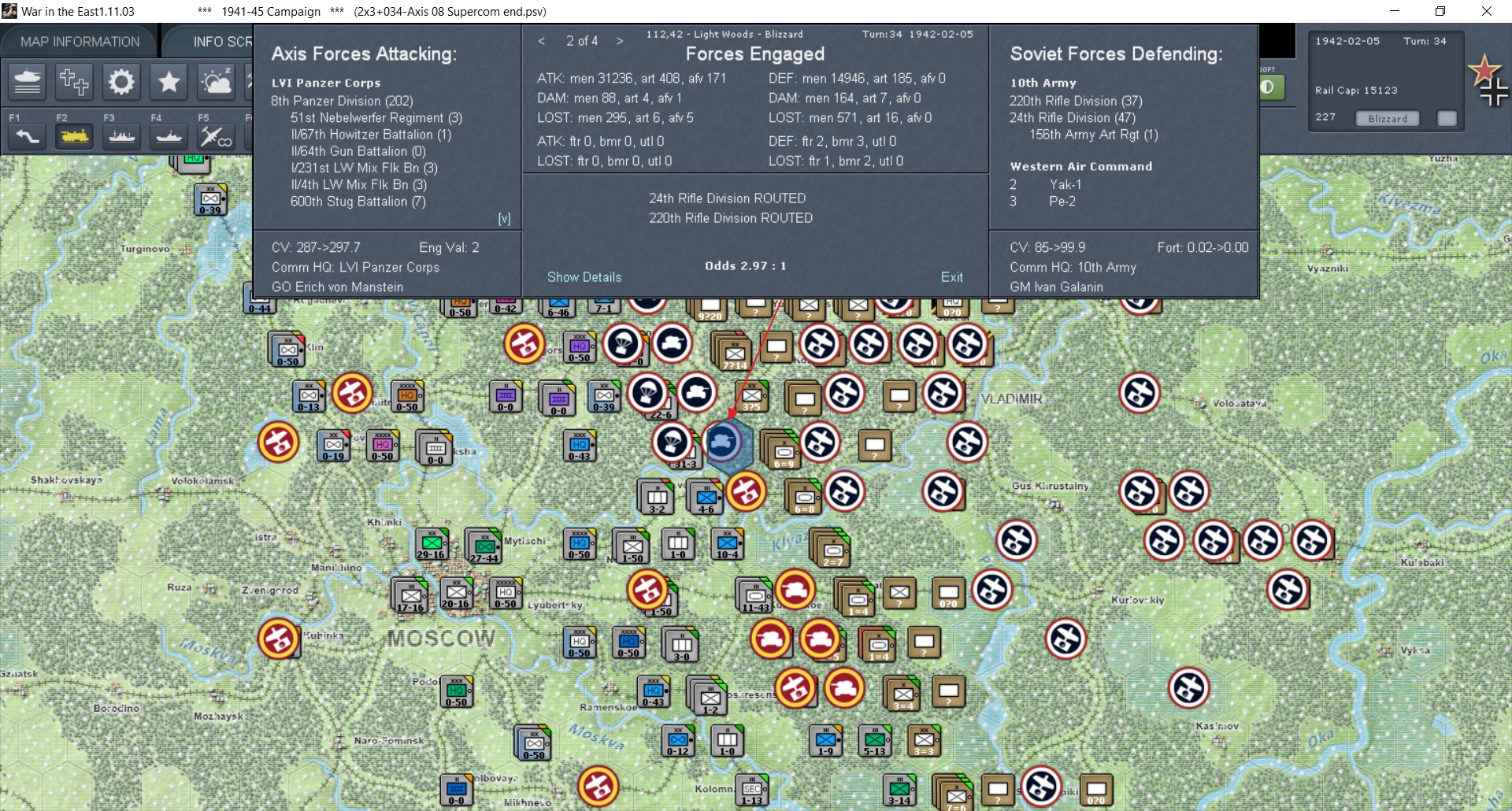Expand the attacker list with [v]
Viewport: 1512px width, 811px height.
pos(504,219)
